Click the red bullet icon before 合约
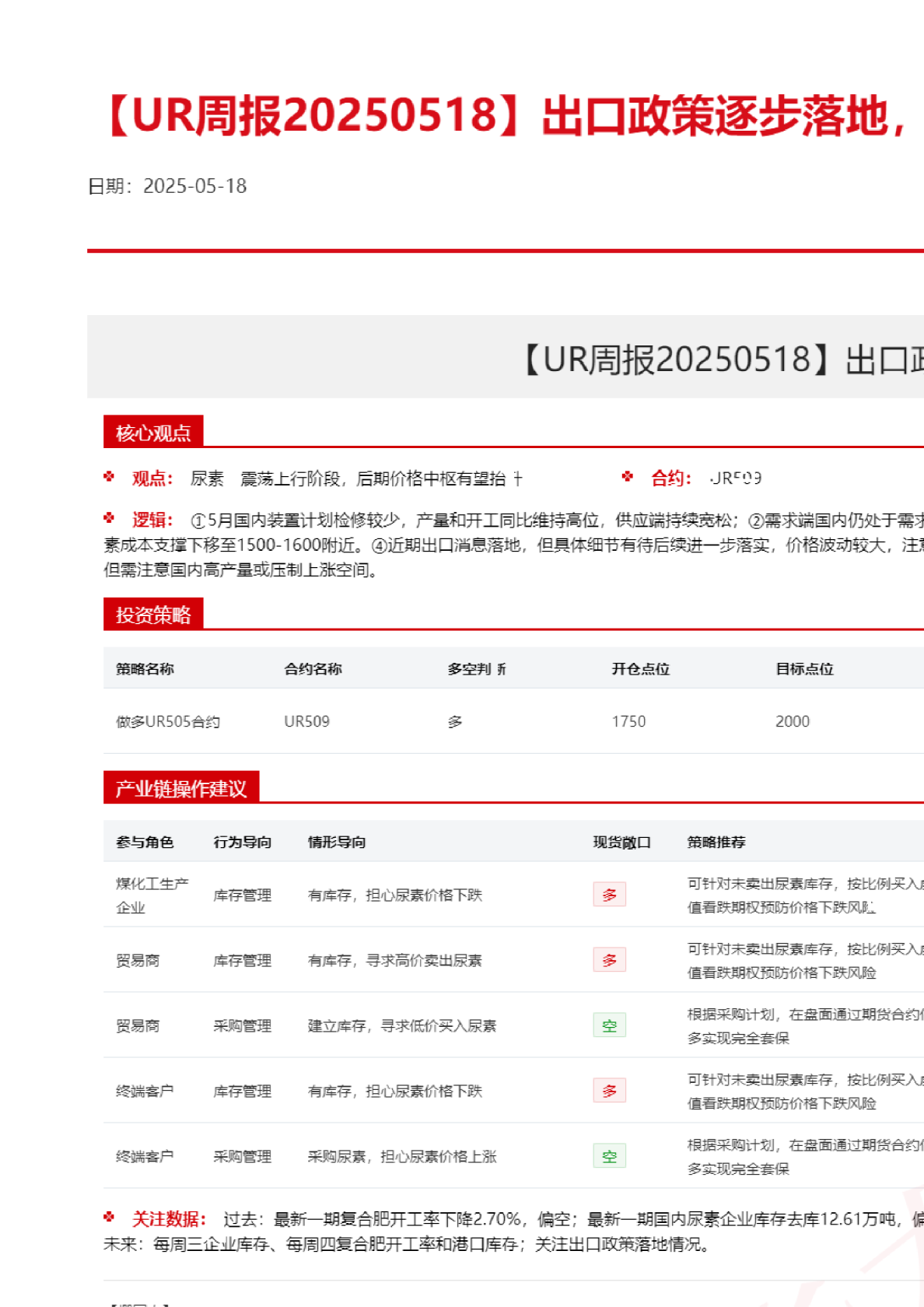 coord(628,477)
